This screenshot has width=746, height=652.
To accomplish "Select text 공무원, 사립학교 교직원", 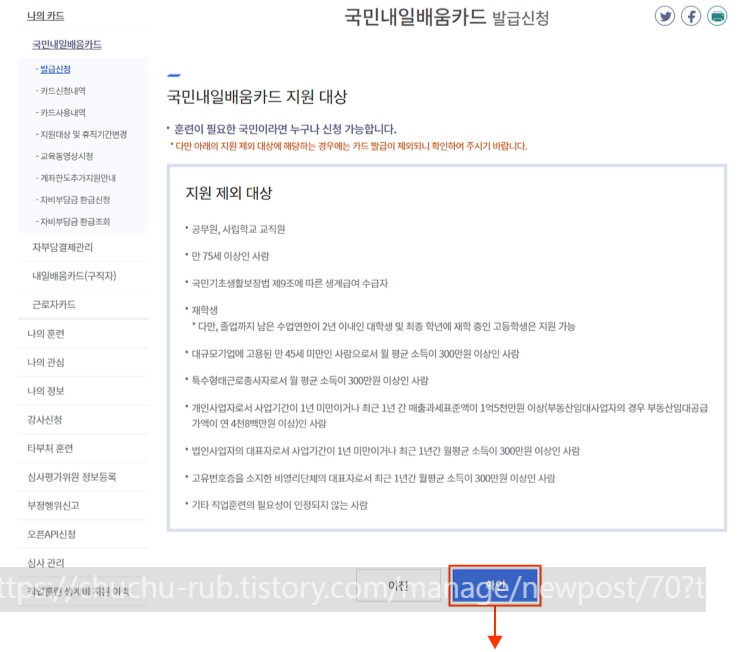I will pos(238,229).
